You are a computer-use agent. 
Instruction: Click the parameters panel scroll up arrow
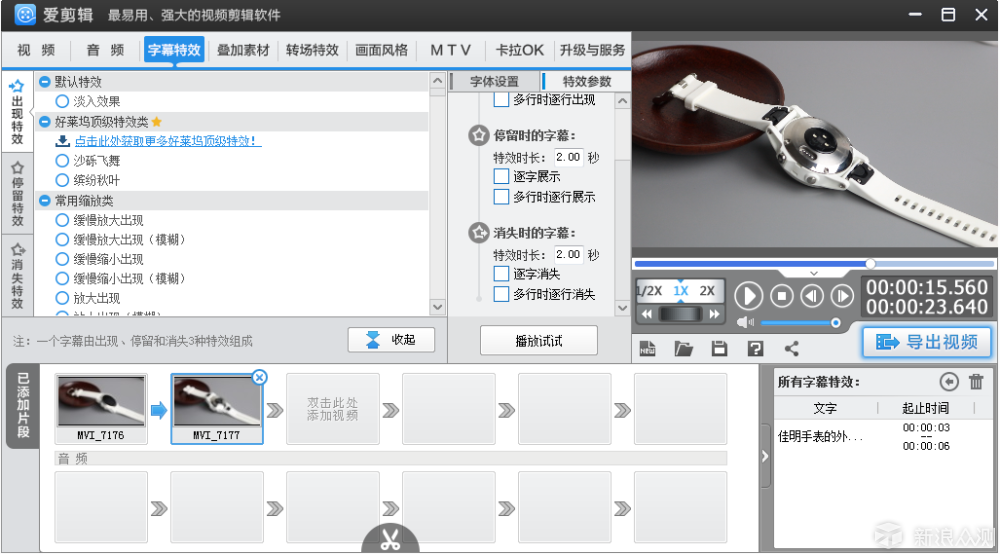point(622,101)
